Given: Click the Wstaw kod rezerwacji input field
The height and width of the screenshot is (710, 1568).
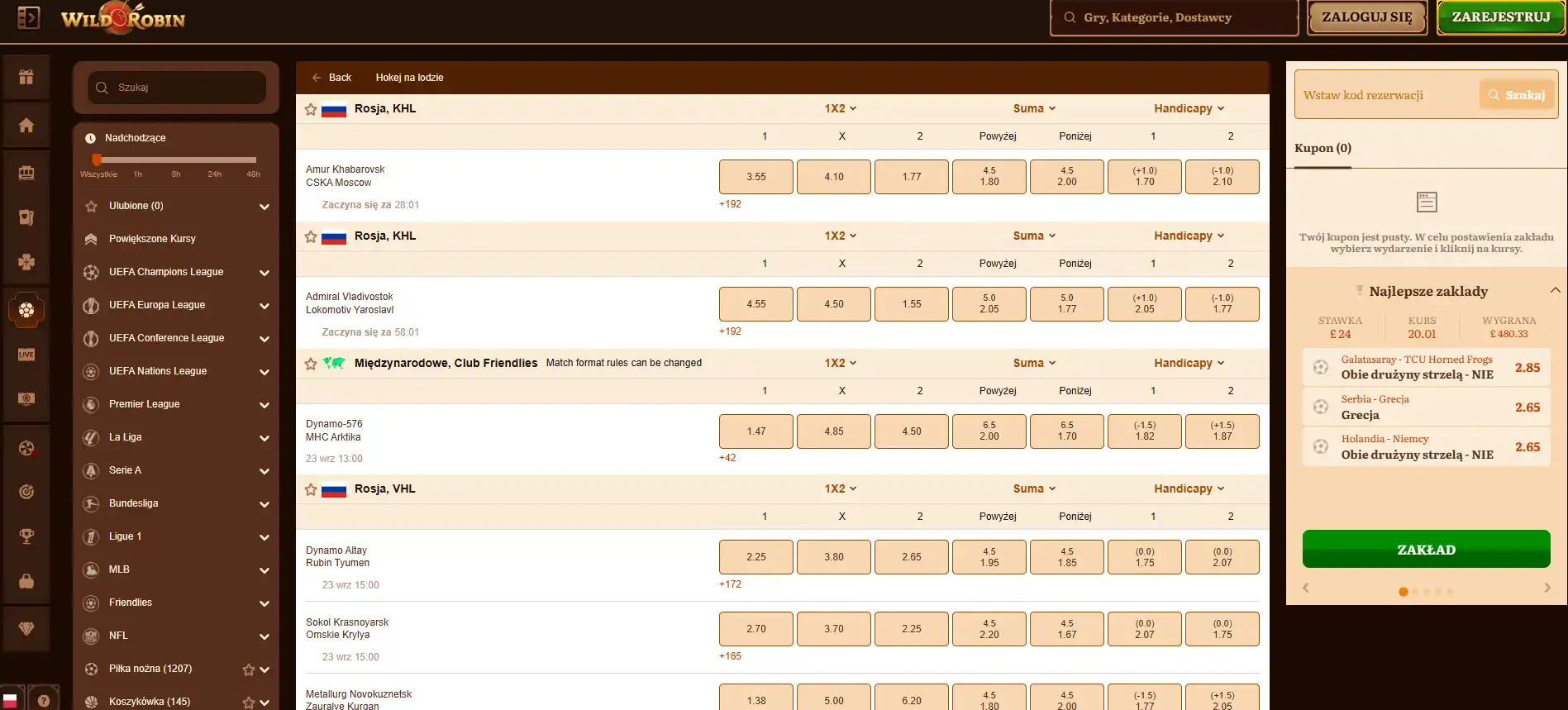Looking at the screenshot, I should [x=1387, y=95].
